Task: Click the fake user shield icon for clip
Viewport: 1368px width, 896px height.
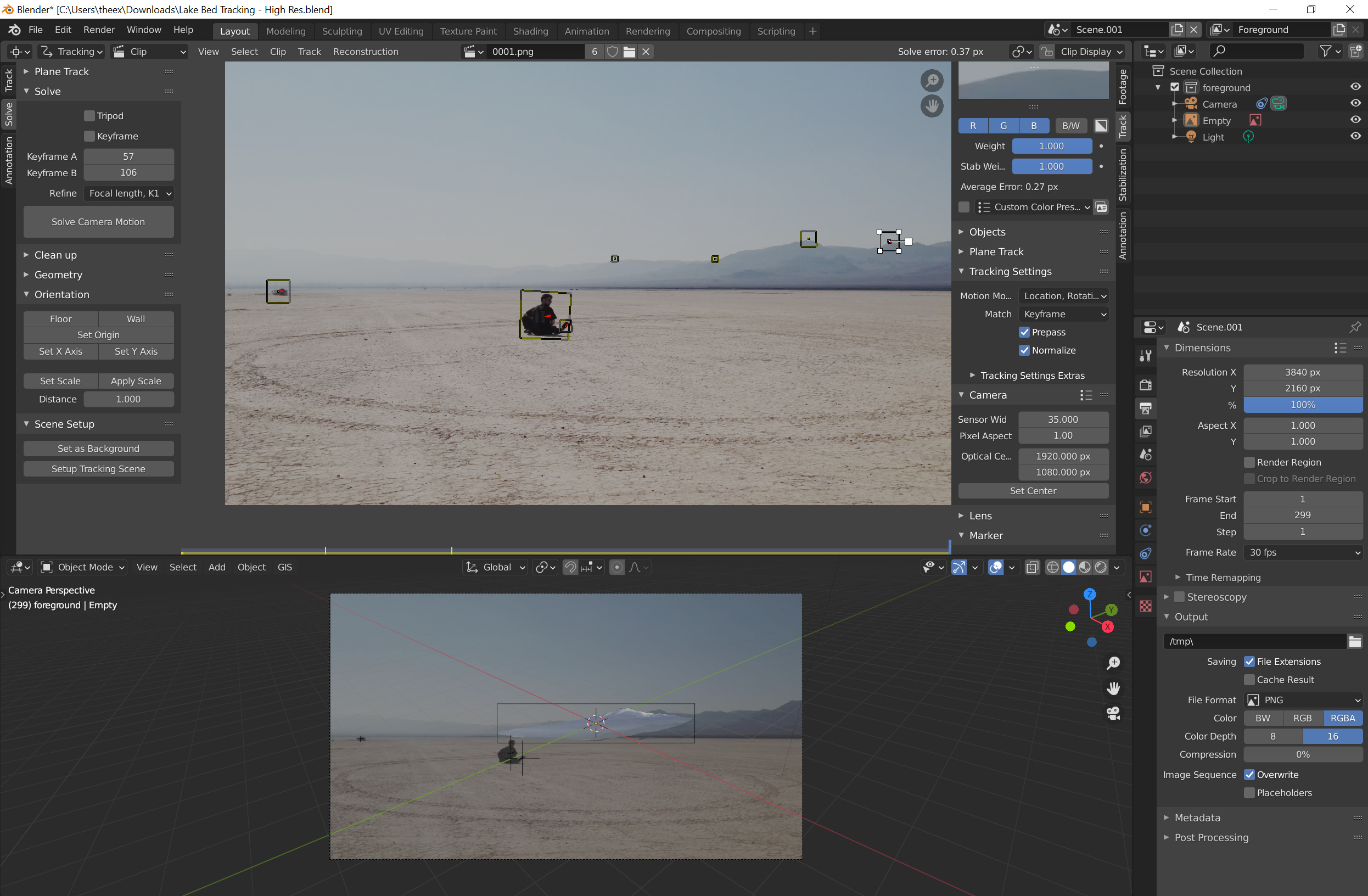Action: [613, 52]
